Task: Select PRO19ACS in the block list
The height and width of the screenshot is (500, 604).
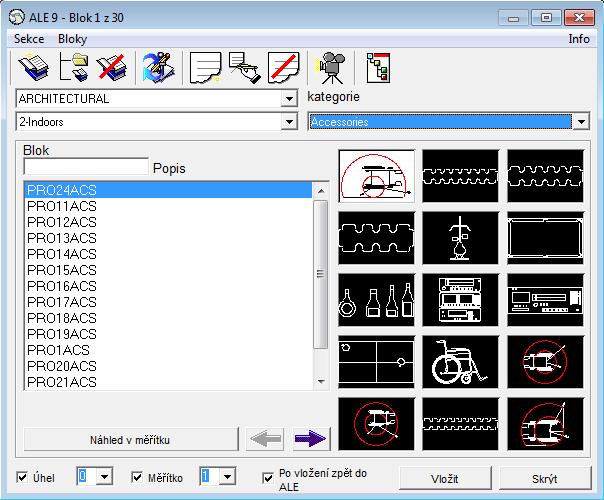Action: coord(168,334)
